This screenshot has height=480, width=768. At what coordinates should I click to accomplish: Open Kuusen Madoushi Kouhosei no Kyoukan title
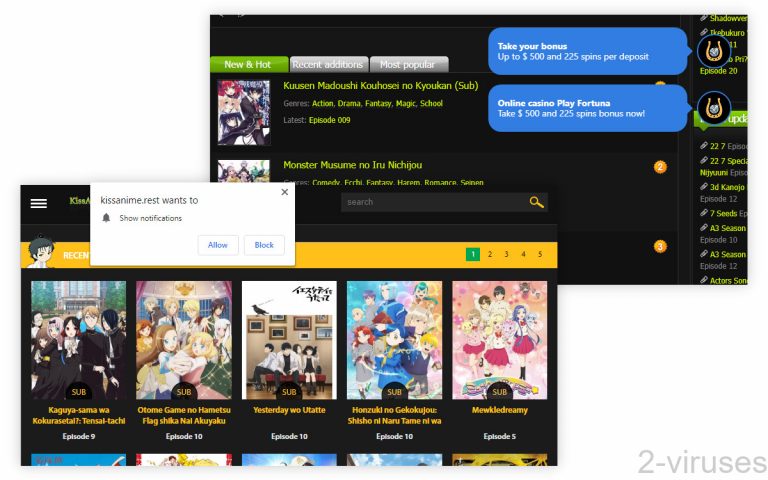click(x=381, y=86)
